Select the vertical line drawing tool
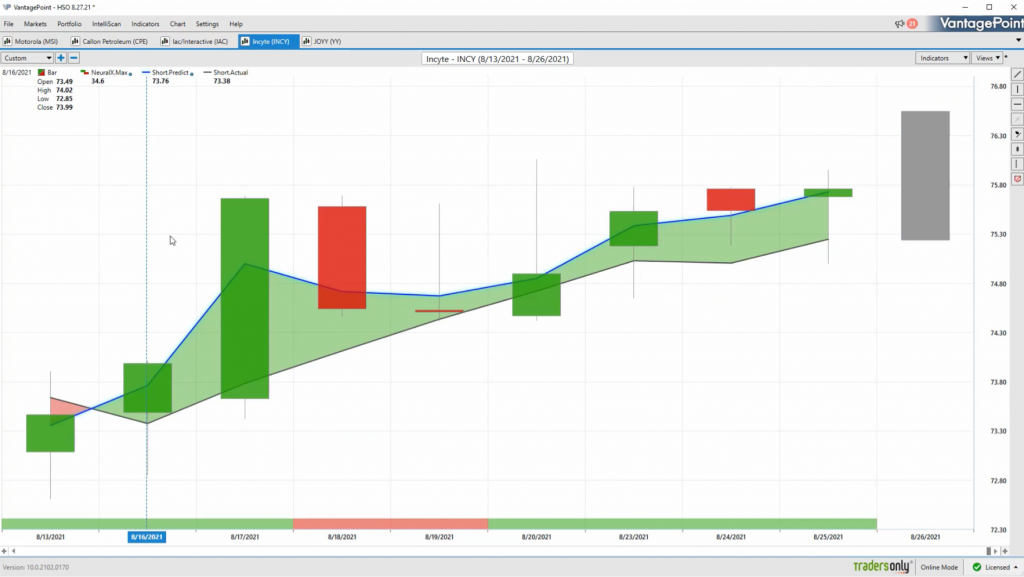1024x577 pixels. pos(1017,89)
